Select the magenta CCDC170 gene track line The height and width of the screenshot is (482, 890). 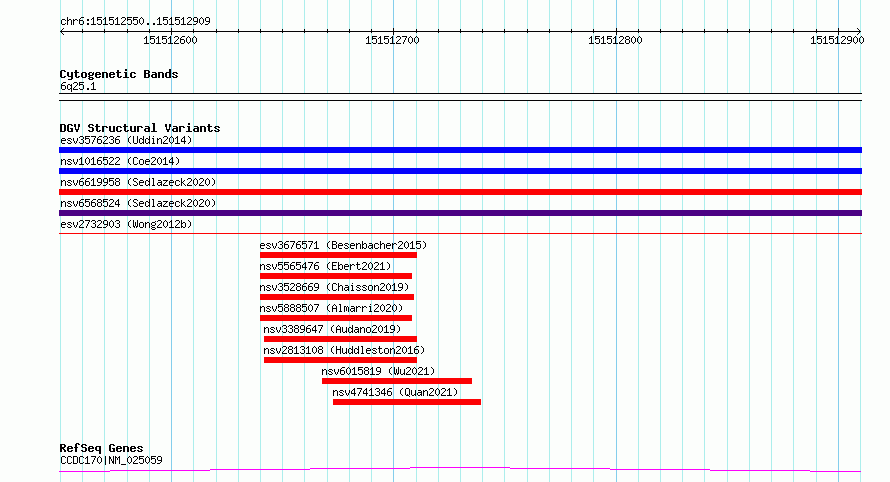click(x=460, y=470)
